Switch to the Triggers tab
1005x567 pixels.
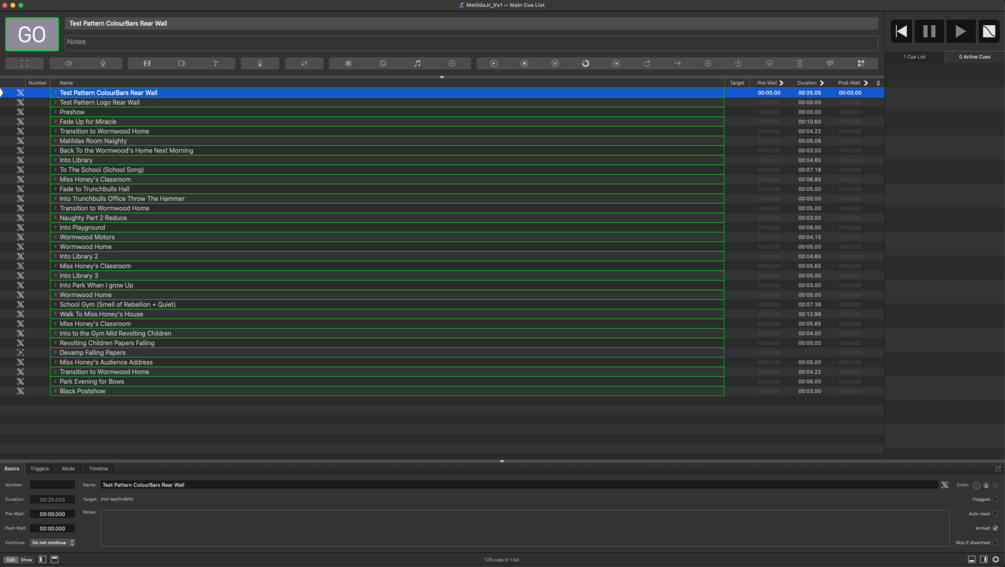click(x=40, y=468)
